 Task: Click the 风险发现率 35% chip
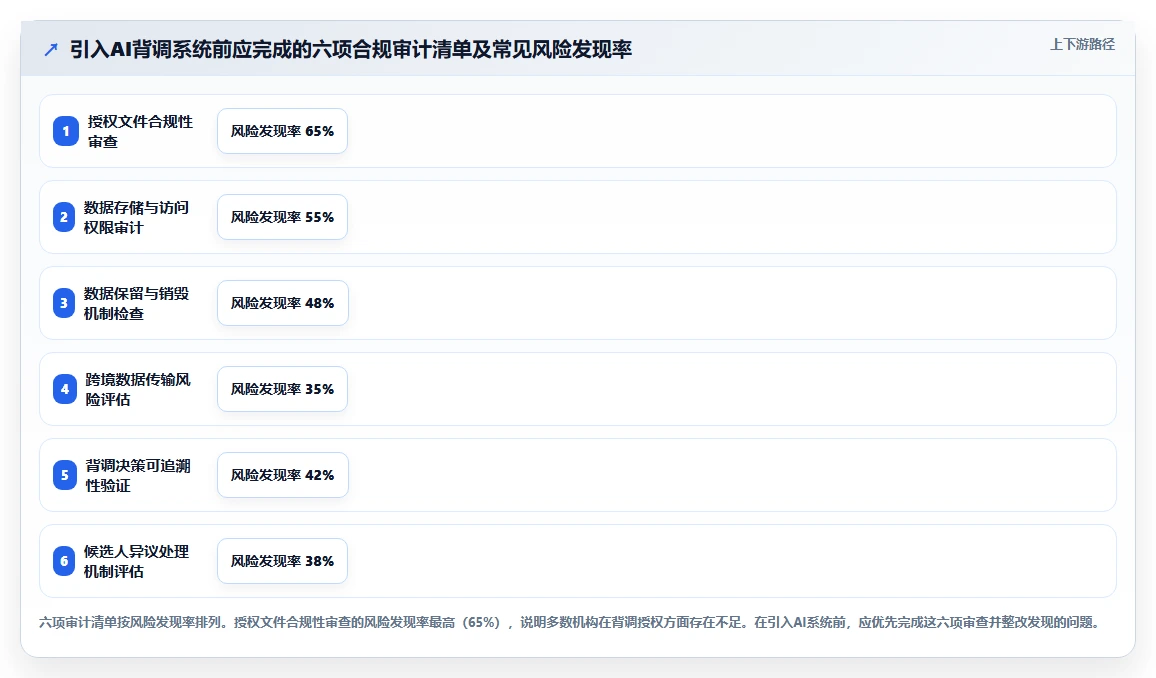[282, 389]
